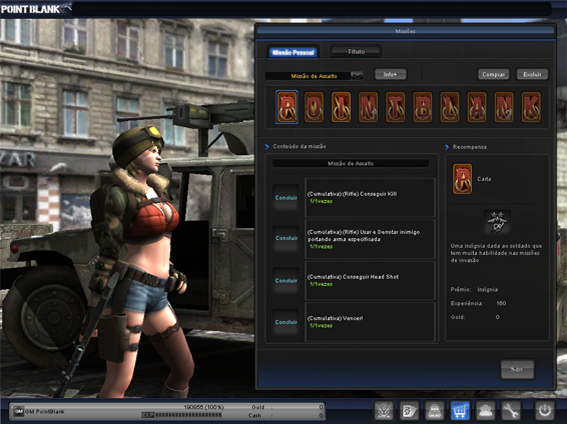This screenshot has height=424, width=567.
Task: Select the K mission card
Action: click(x=531, y=107)
